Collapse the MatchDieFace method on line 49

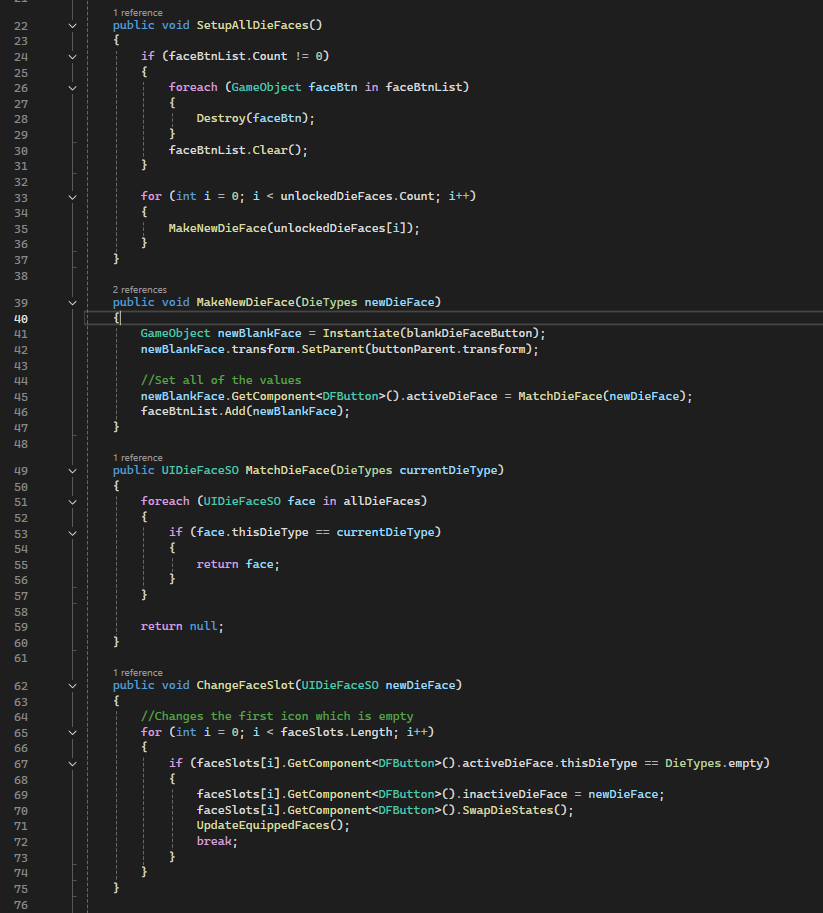click(72, 470)
